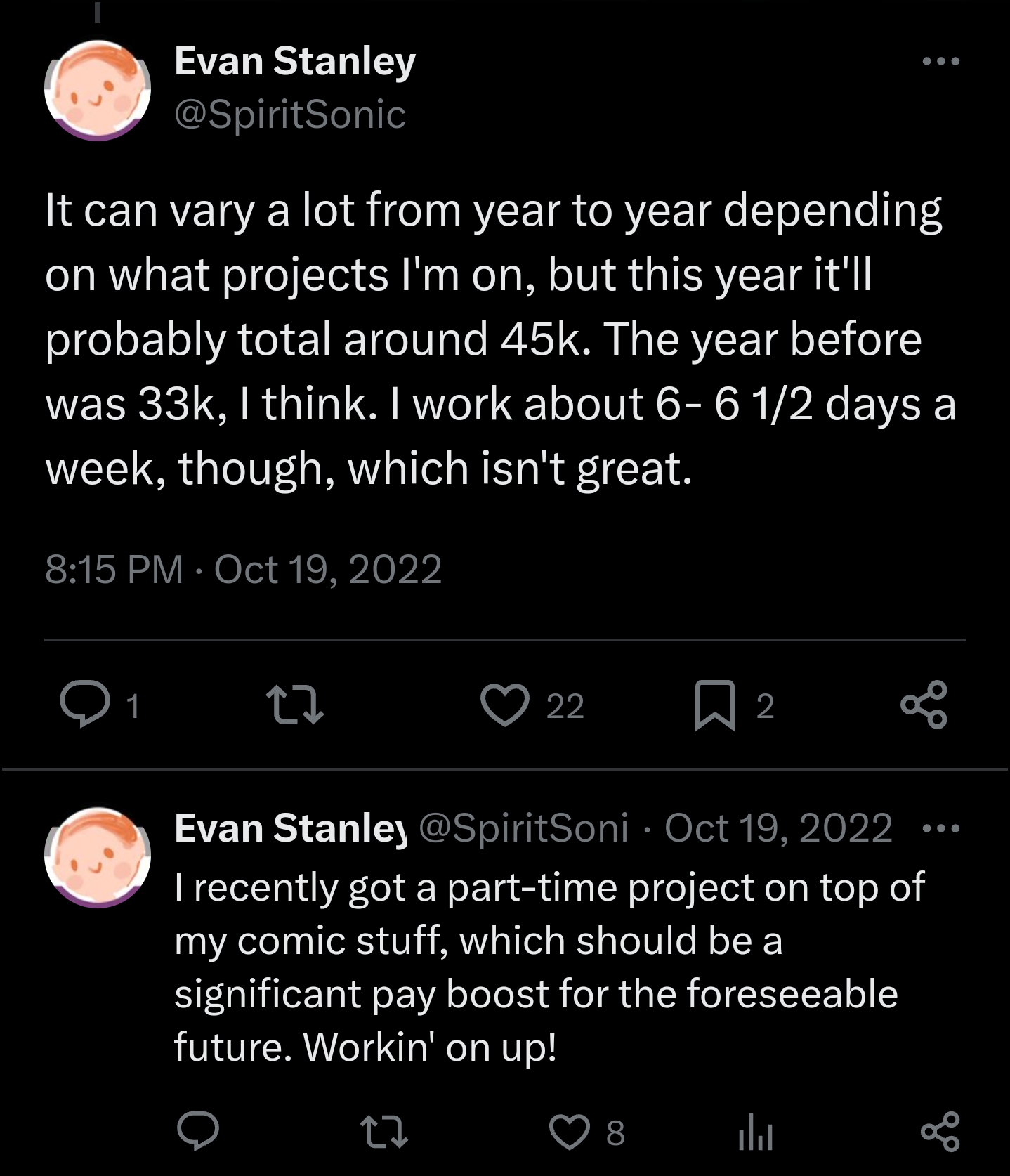Reply to the part-time project tweet
Screen dimensions: 1010x1176
(x=197, y=1131)
